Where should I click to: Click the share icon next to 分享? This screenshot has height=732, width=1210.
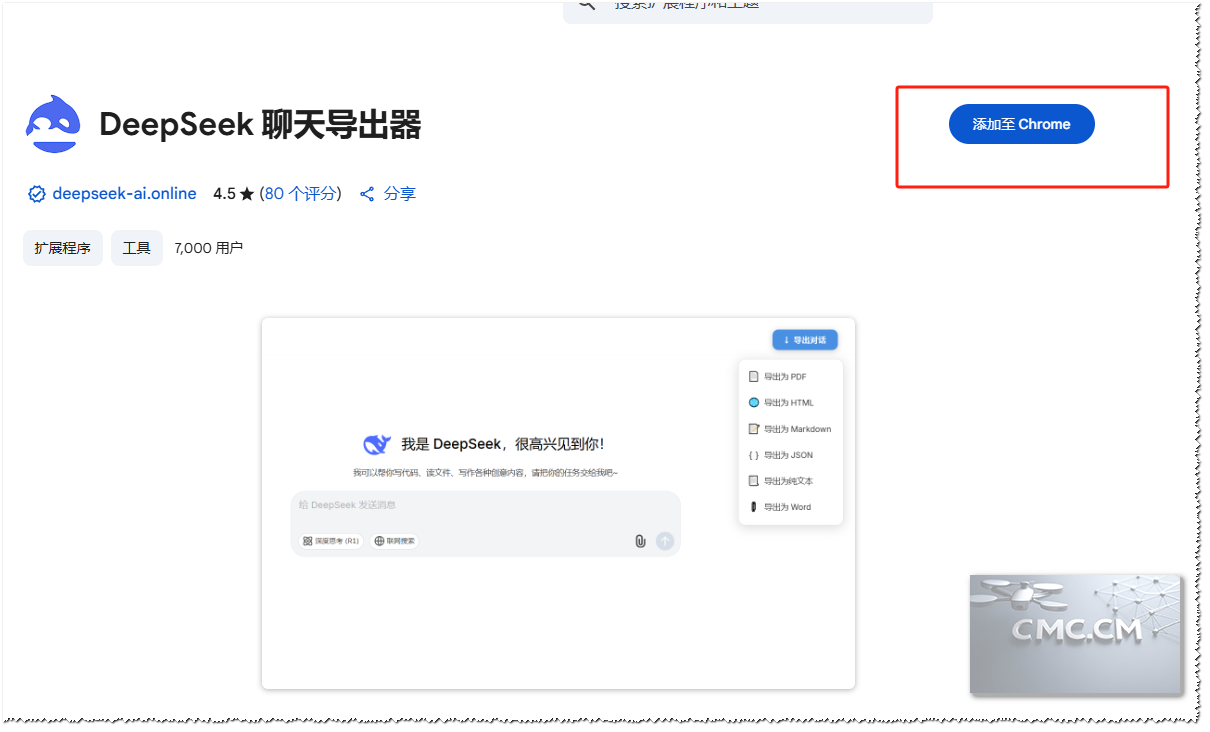[x=367, y=194]
